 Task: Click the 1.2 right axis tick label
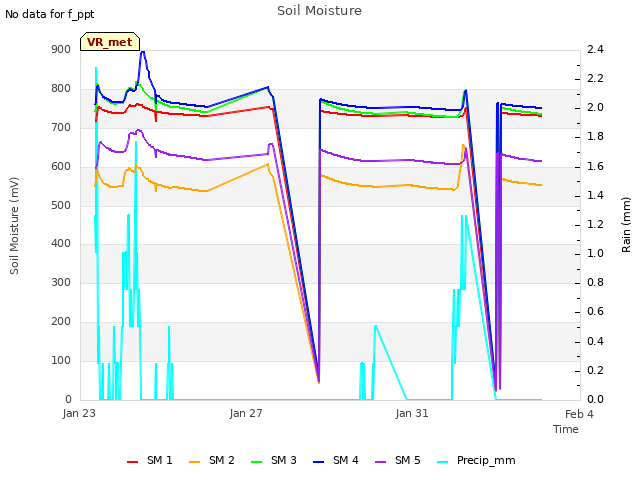point(595,224)
